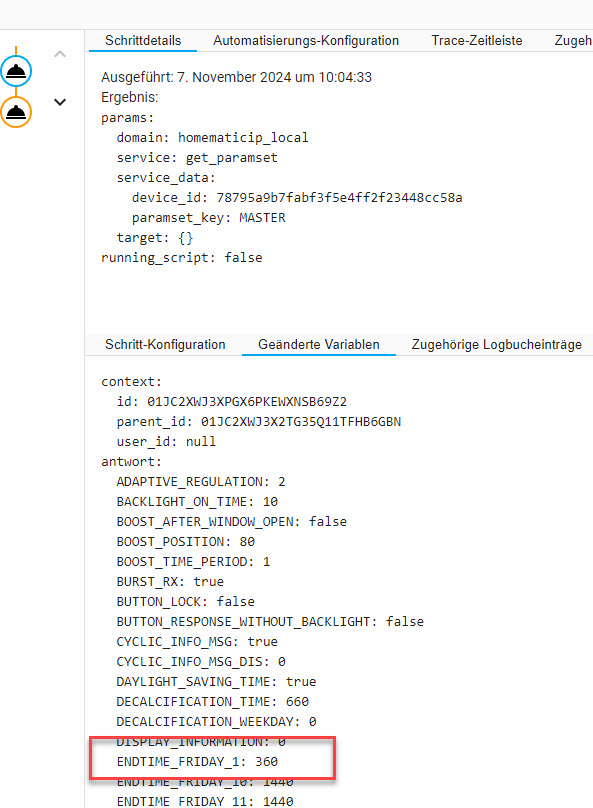Go to previous trace step with up chevron
This screenshot has width=593, height=808.
click(60, 54)
